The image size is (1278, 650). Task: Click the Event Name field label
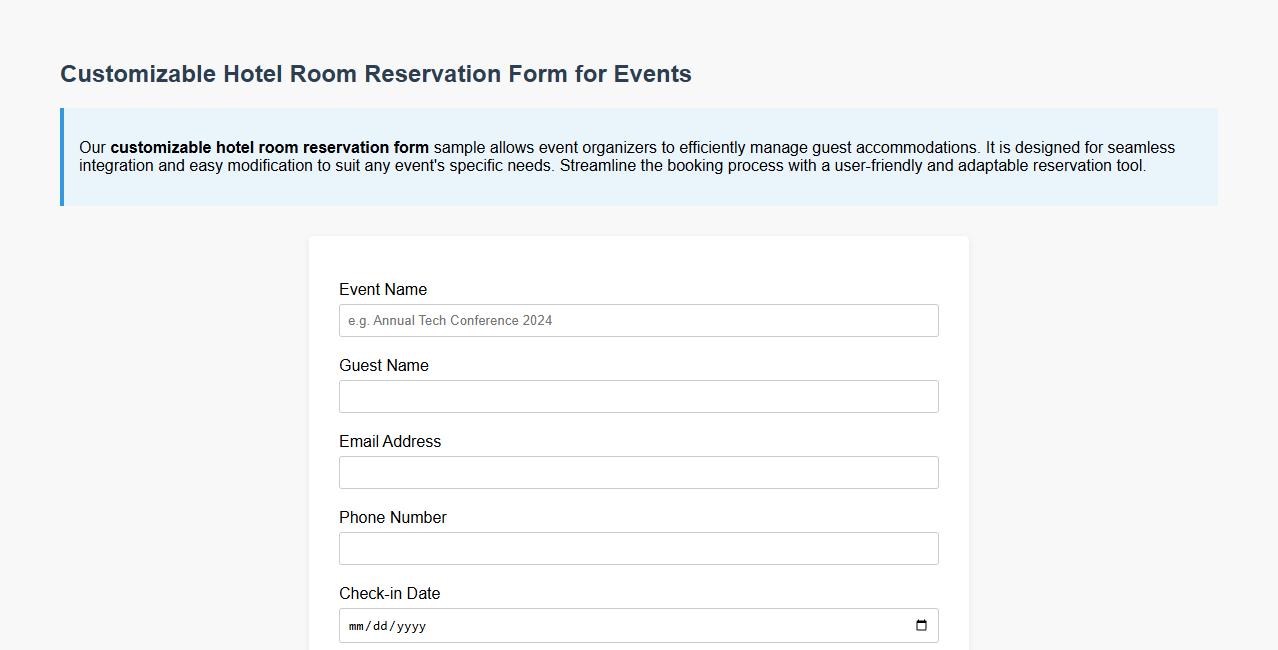pyautogui.click(x=383, y=289)
